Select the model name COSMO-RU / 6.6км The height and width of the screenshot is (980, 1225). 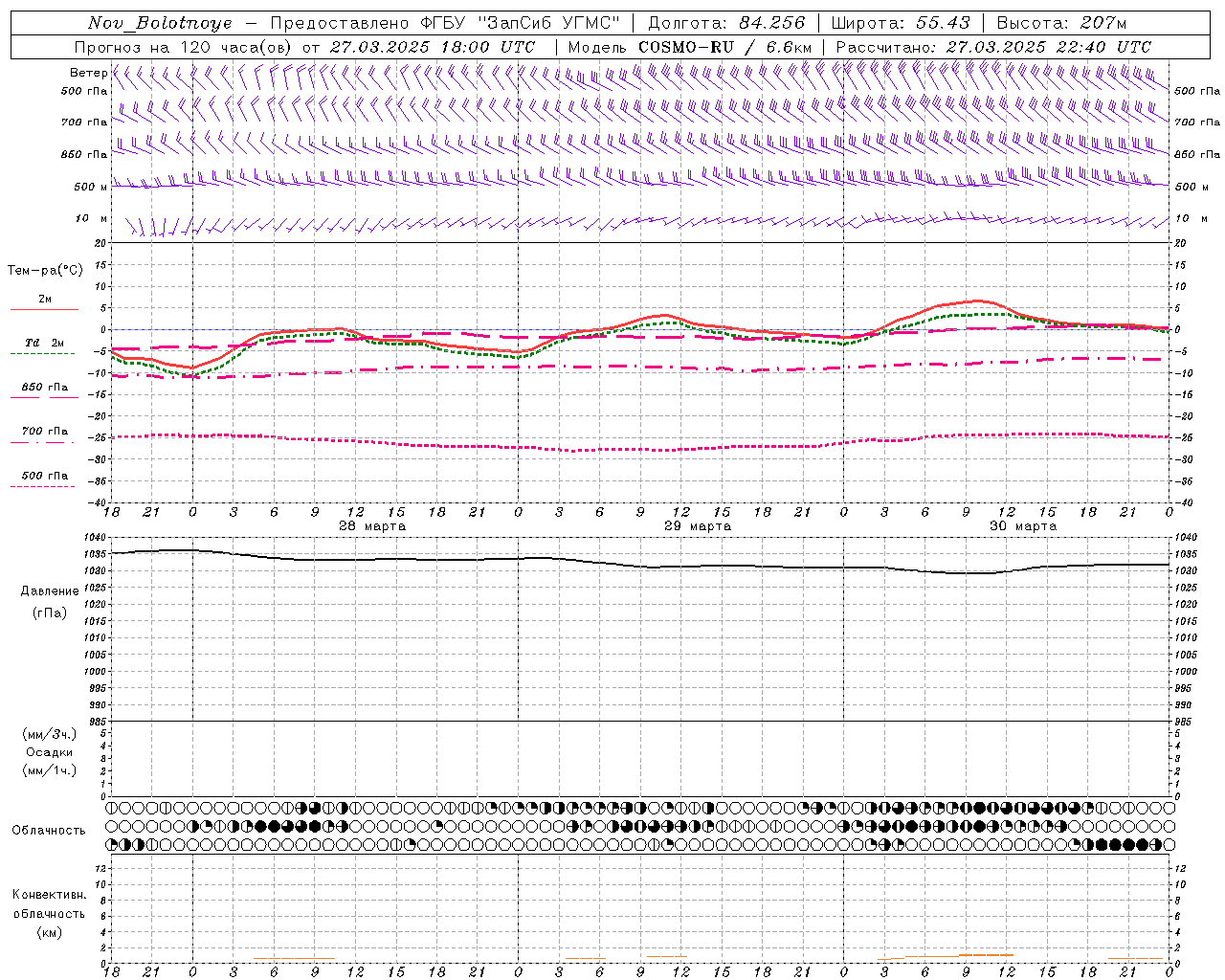725,47
